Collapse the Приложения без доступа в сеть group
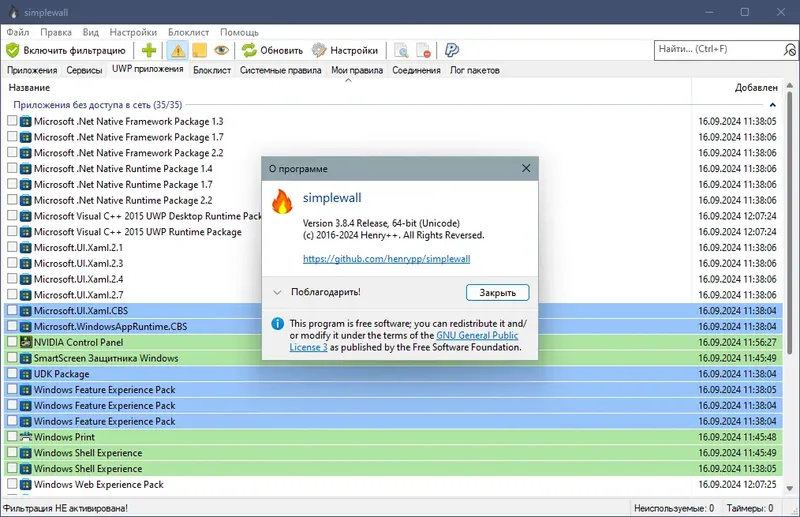The width and height of the screenshot is (800, 517). coord(772,105)
